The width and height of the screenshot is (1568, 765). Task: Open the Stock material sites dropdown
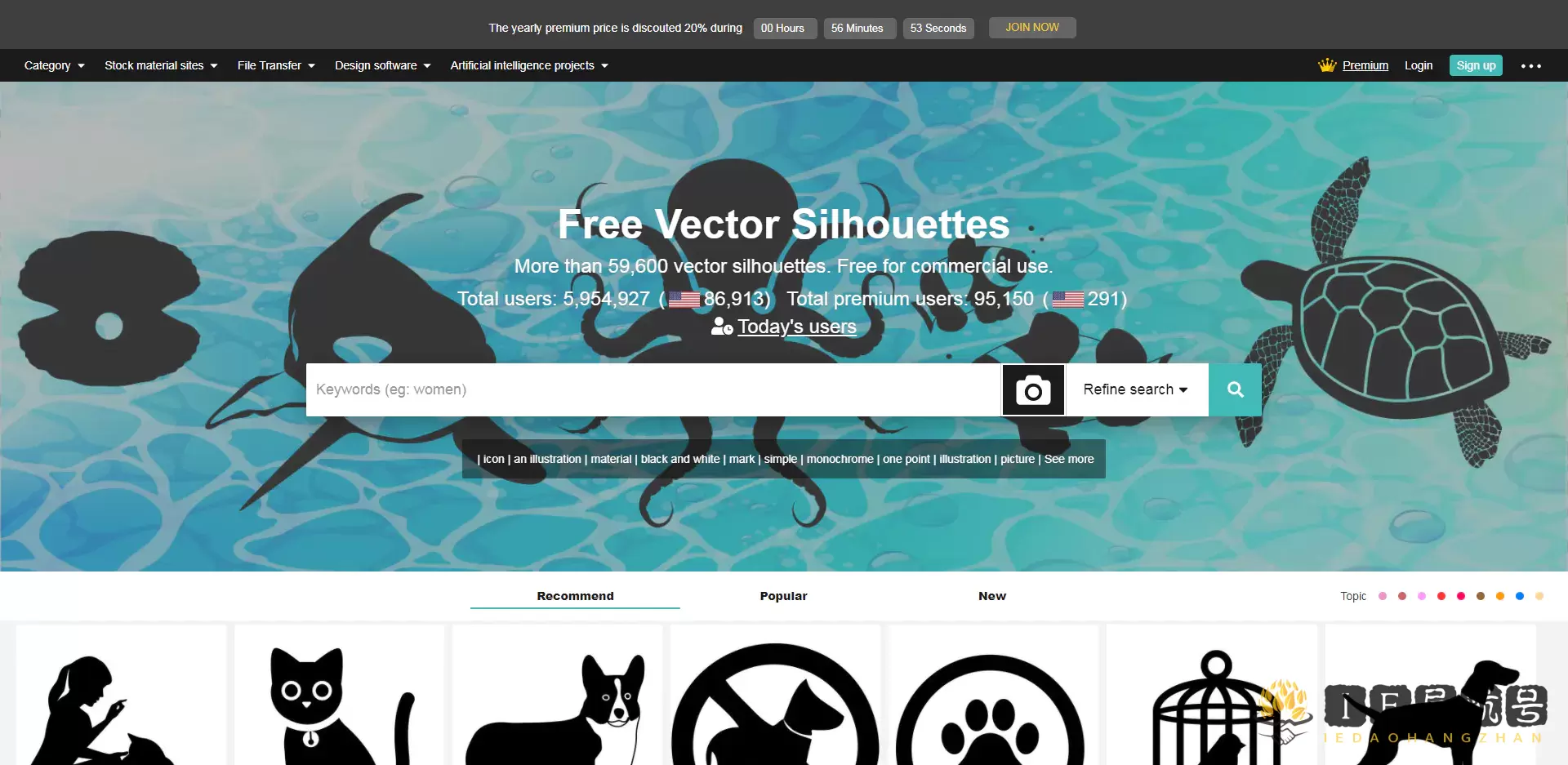pyautogui.click(x=161, y=65)
